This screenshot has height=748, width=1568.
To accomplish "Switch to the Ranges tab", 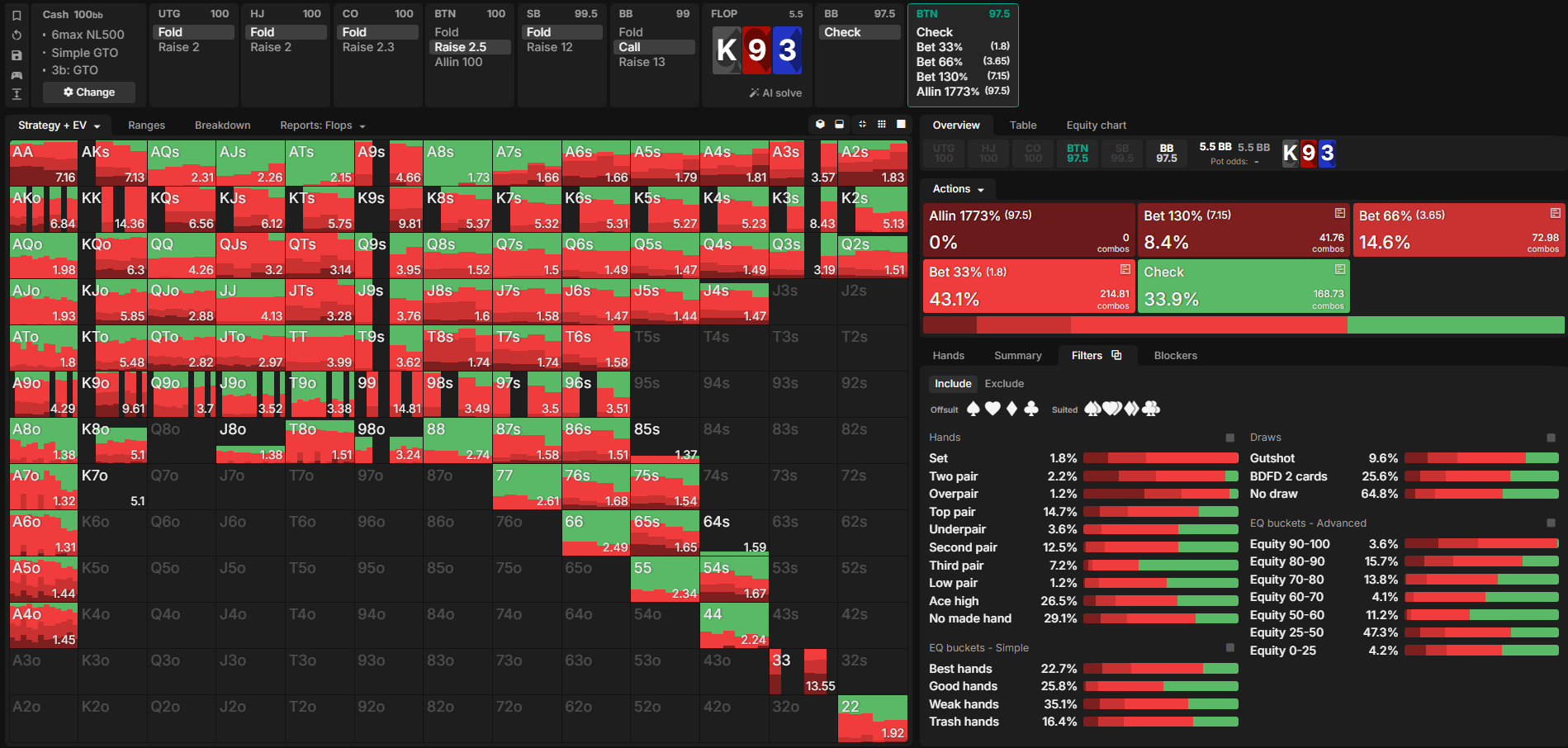I will click(146, 125).
